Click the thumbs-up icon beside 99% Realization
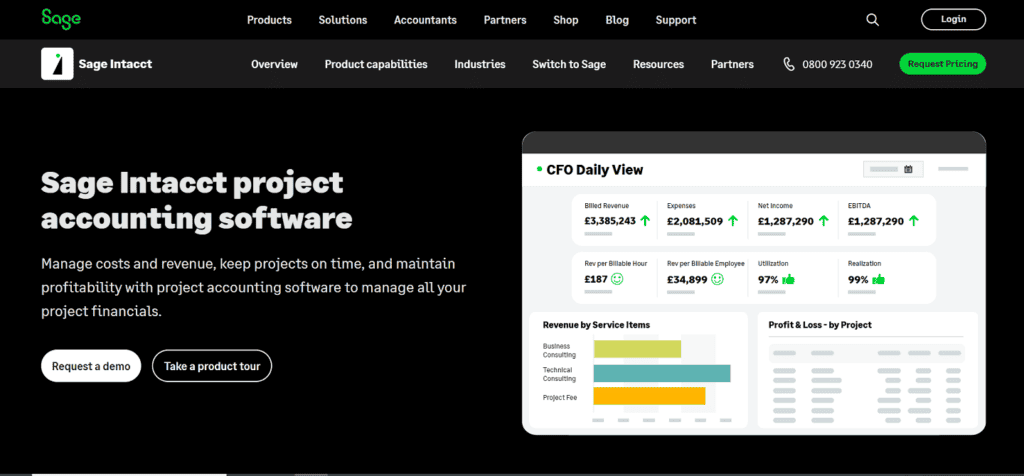Screen dimensions: 1024x476 click(x=878, y=279)
